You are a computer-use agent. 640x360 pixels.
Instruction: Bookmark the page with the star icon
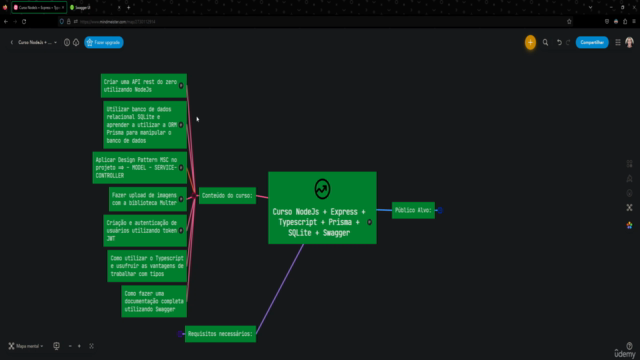569,22
